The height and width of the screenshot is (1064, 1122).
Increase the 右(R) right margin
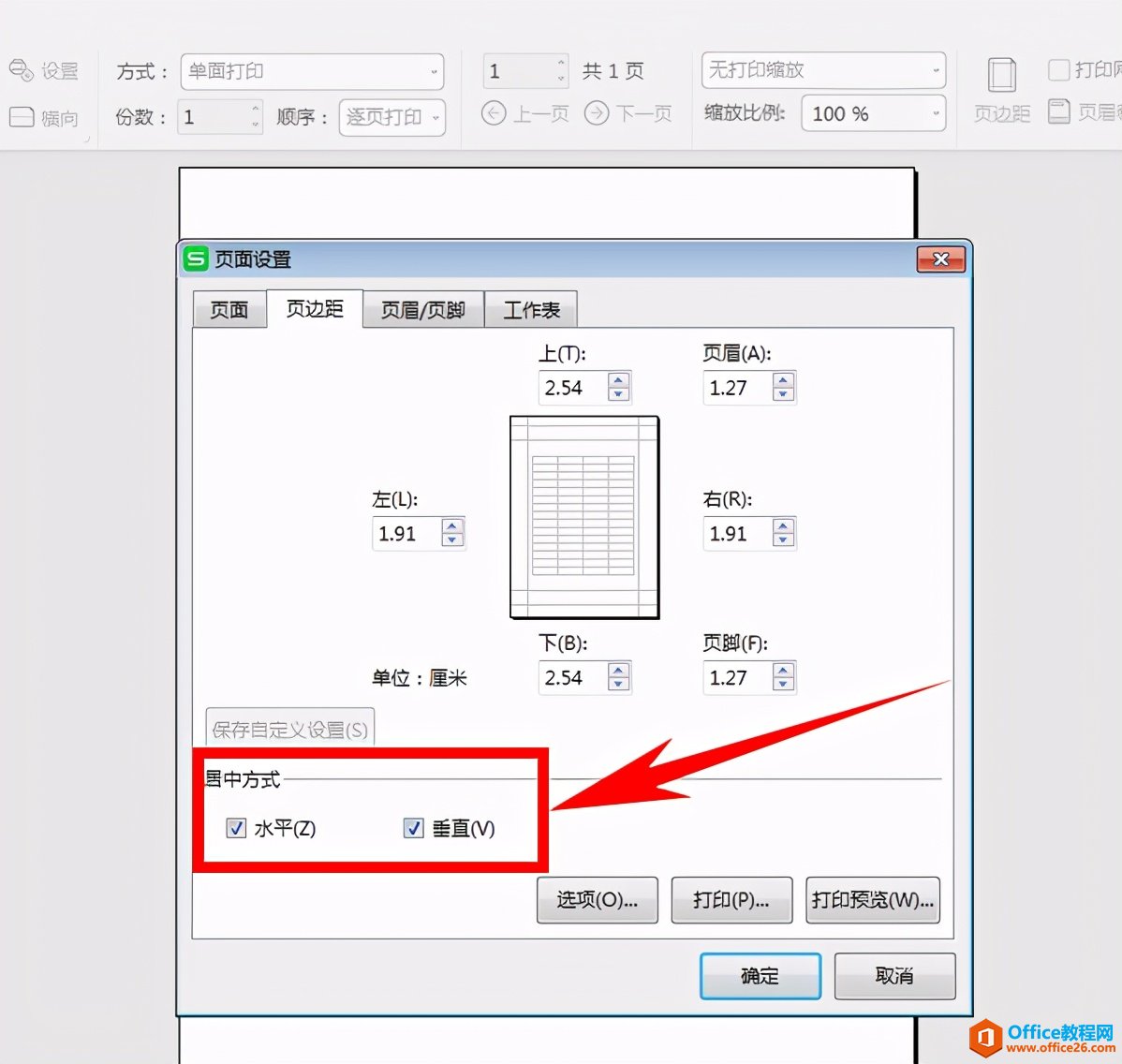[x=784, y=526]
